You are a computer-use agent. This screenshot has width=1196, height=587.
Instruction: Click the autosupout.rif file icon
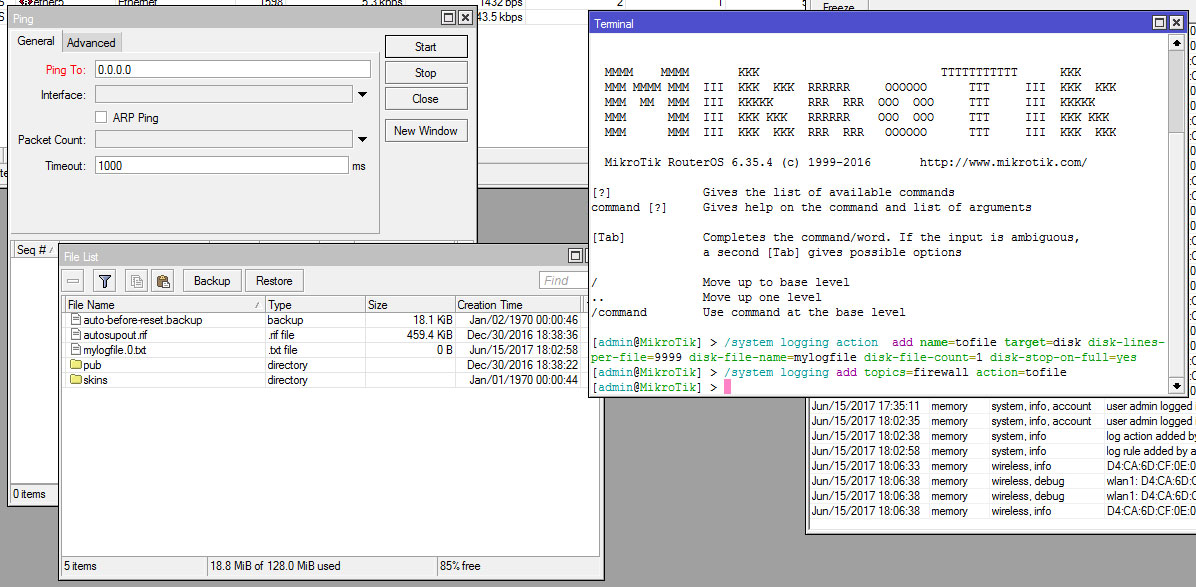point(75,335)
